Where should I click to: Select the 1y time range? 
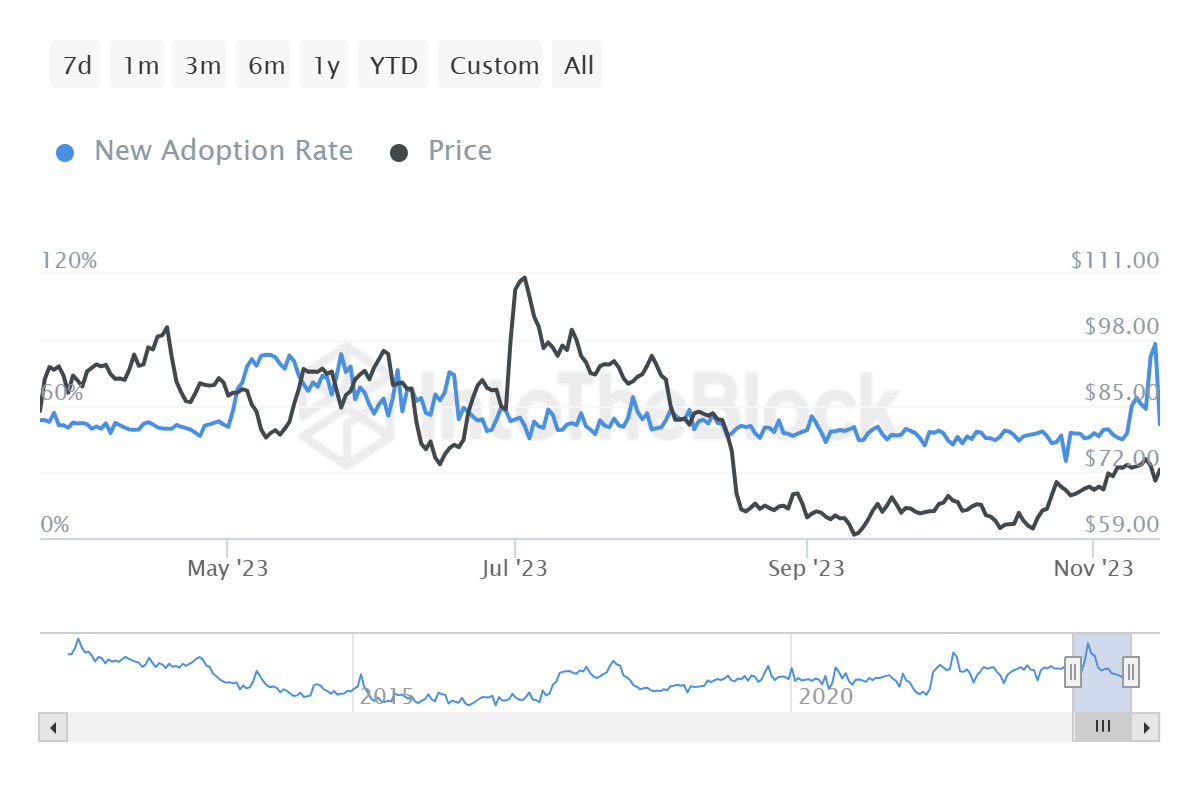coord(324,64)
